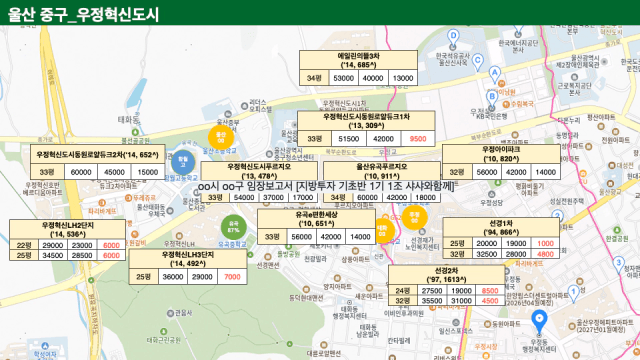
Task: Click the map marker labeled C
Action: pyautogui.click(x=478, y=62)
